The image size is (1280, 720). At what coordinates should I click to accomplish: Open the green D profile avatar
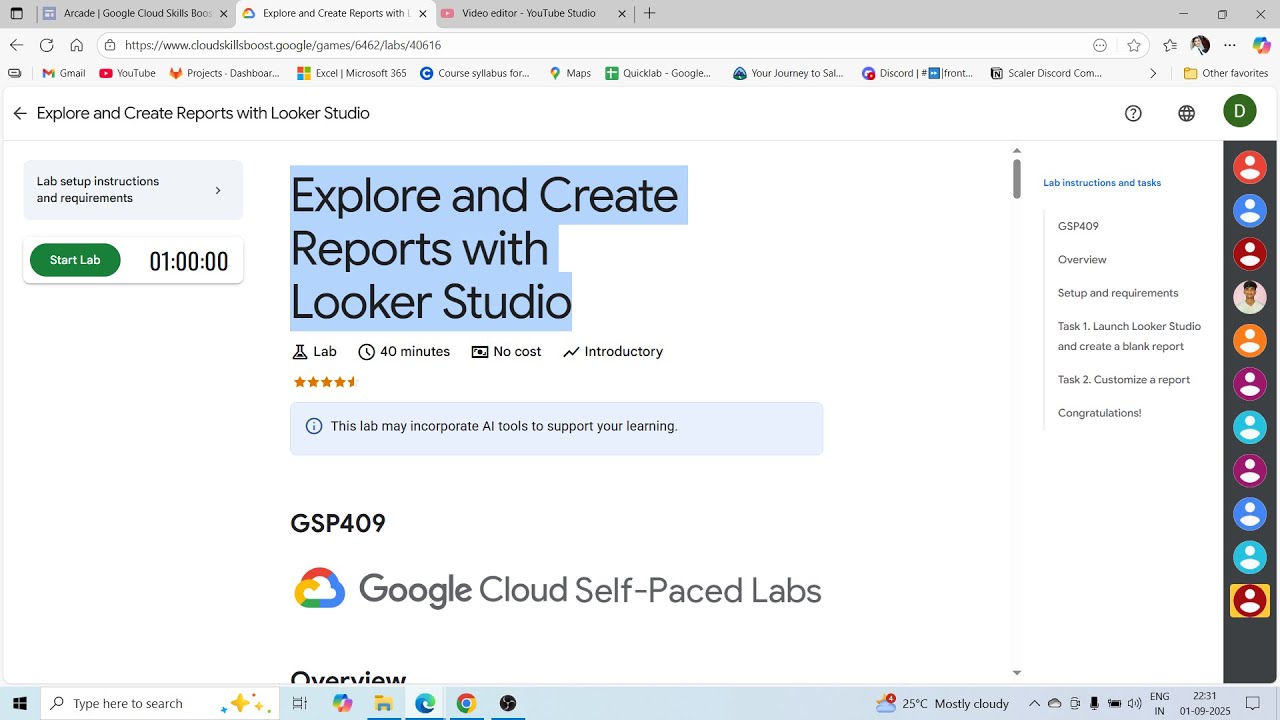click(1240, 111)
